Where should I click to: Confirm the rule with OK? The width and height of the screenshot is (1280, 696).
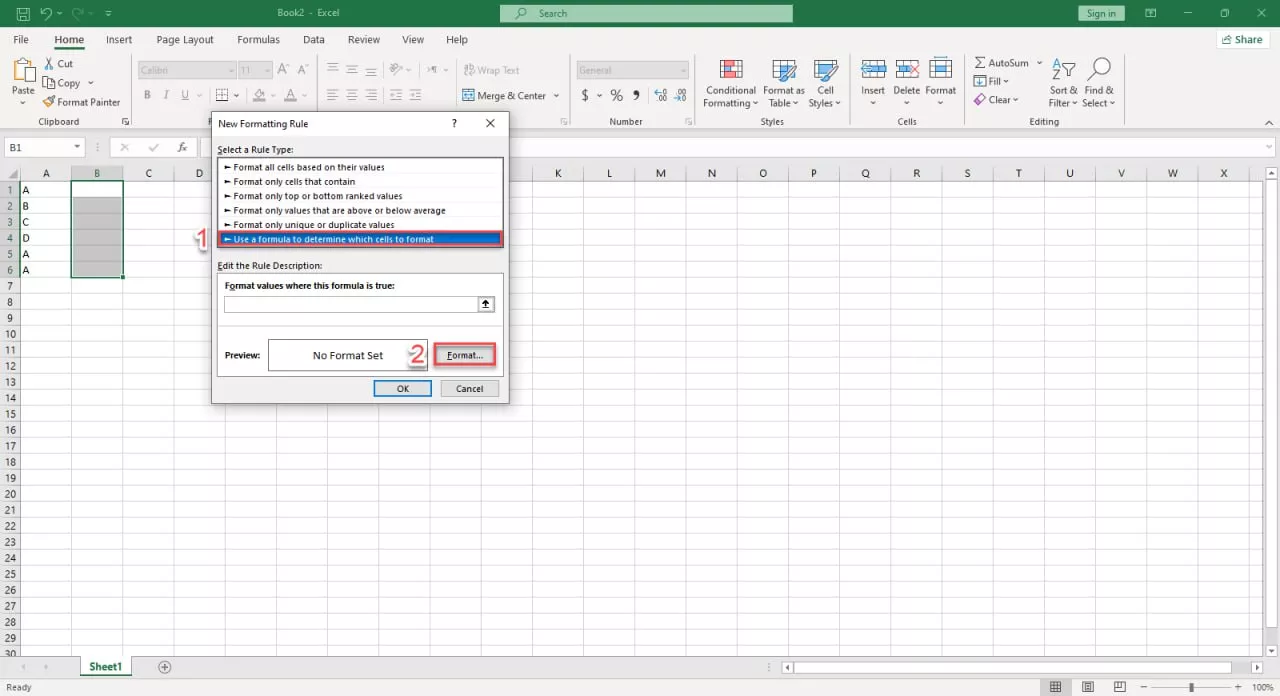(402, 388)
